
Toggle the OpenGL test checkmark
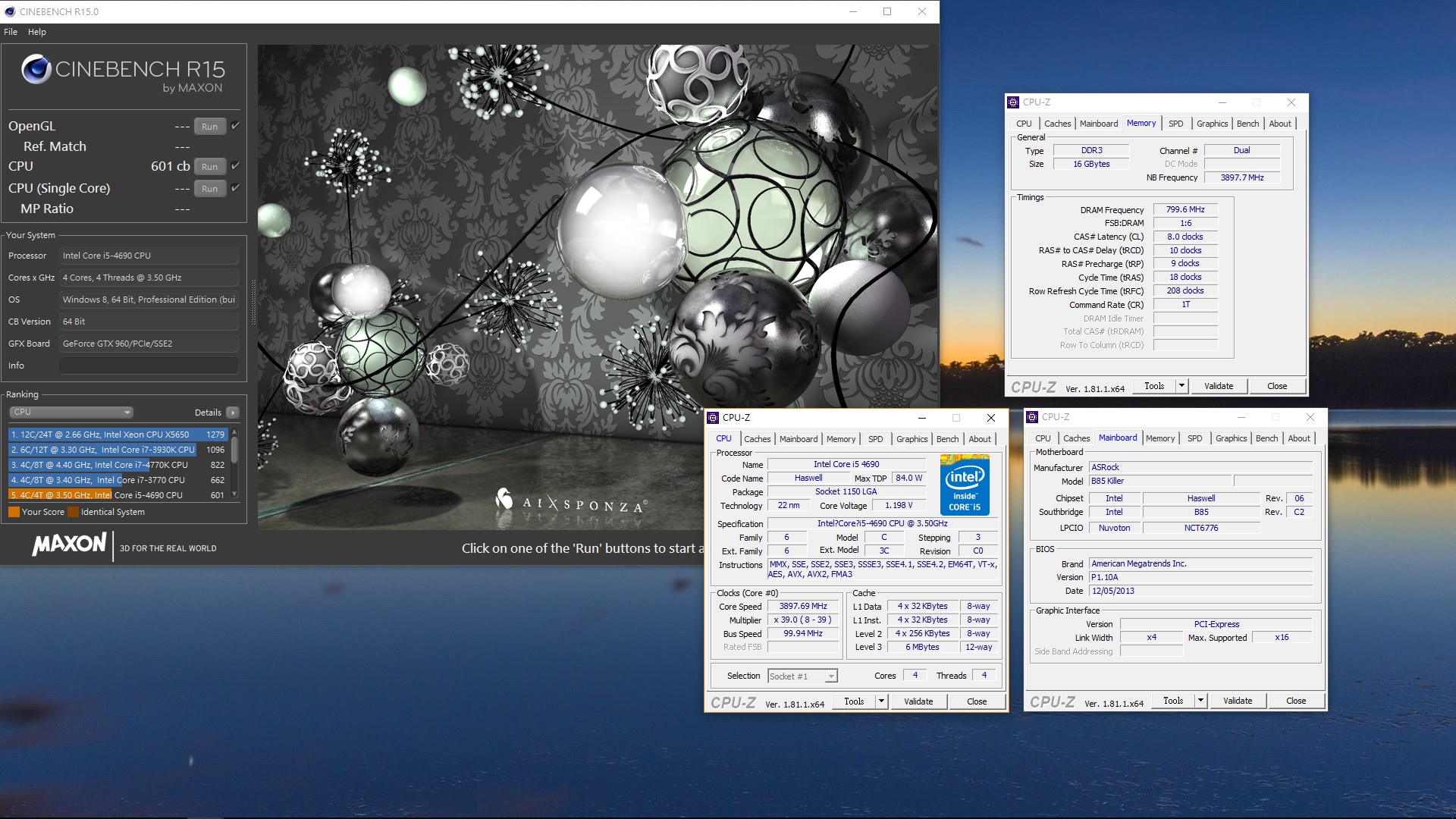tap(235, 126)
